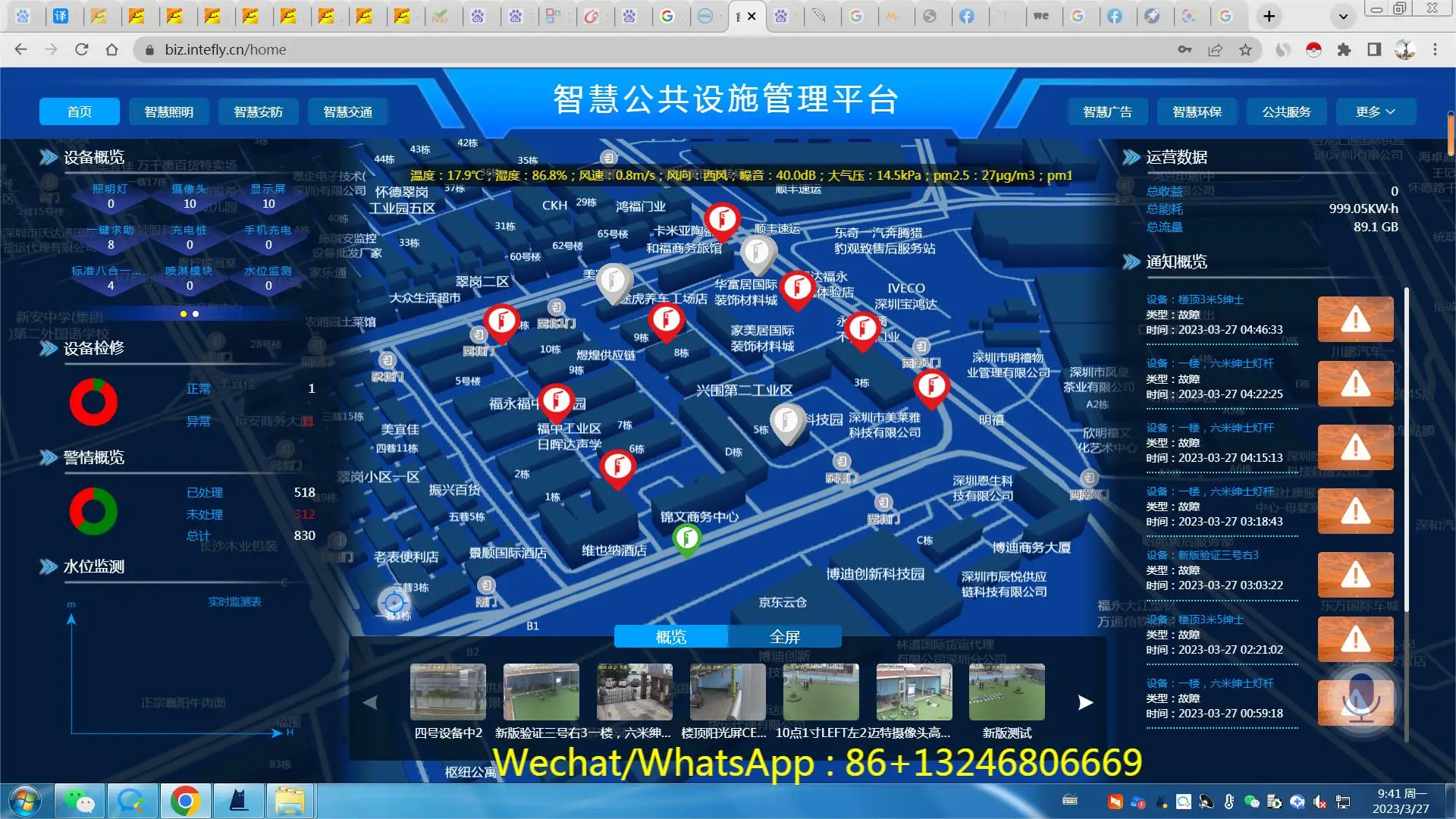Click the 实时监测表 link
Viewport: 1456px width, 819px height.
[x=234, y=602]
